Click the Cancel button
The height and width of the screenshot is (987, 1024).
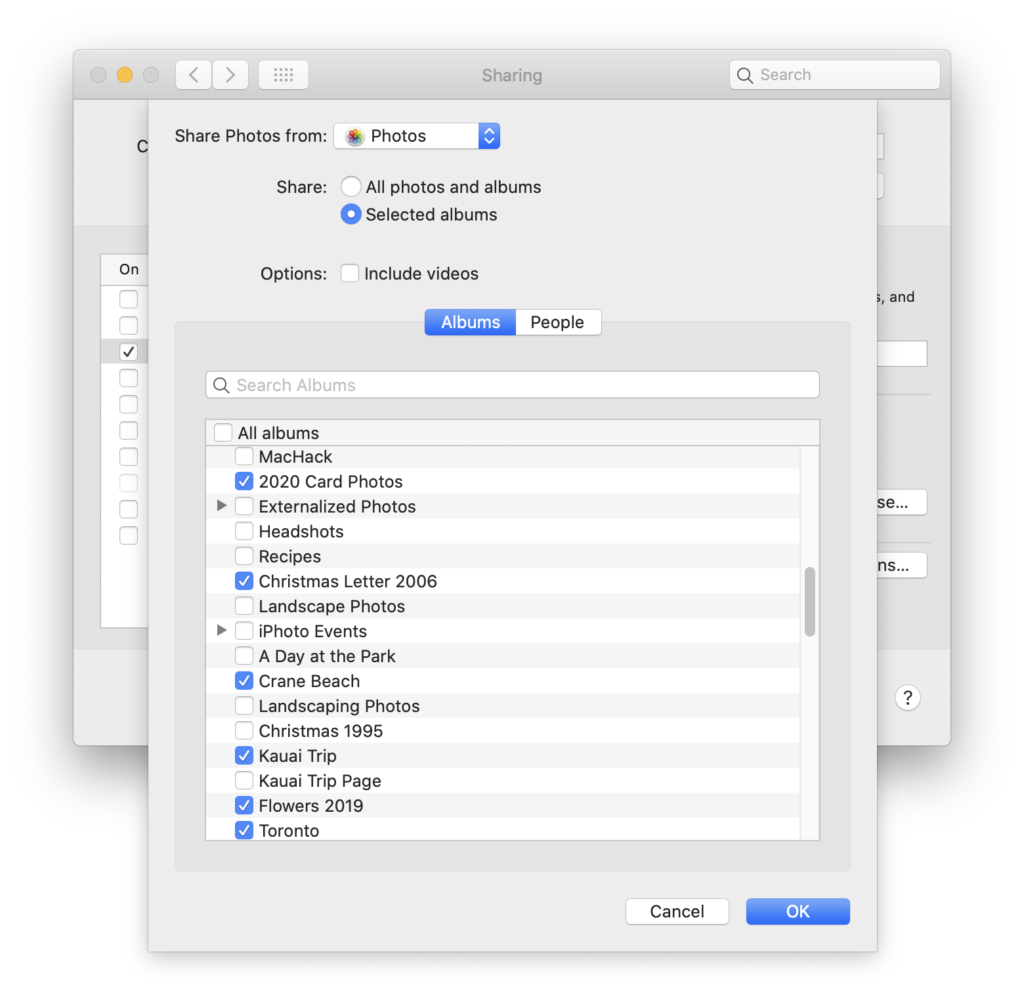click(677, 911)
